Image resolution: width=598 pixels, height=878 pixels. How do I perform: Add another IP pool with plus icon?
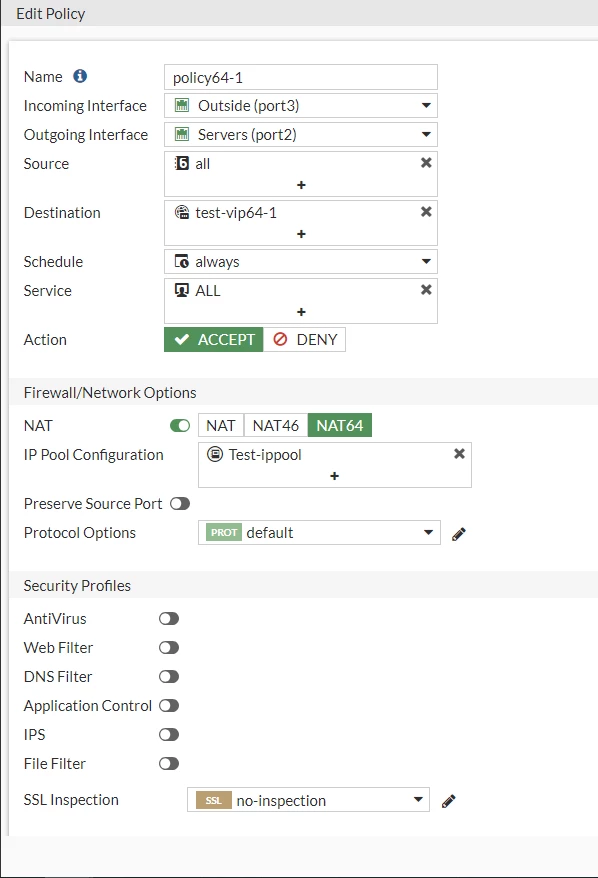point(334,476)
